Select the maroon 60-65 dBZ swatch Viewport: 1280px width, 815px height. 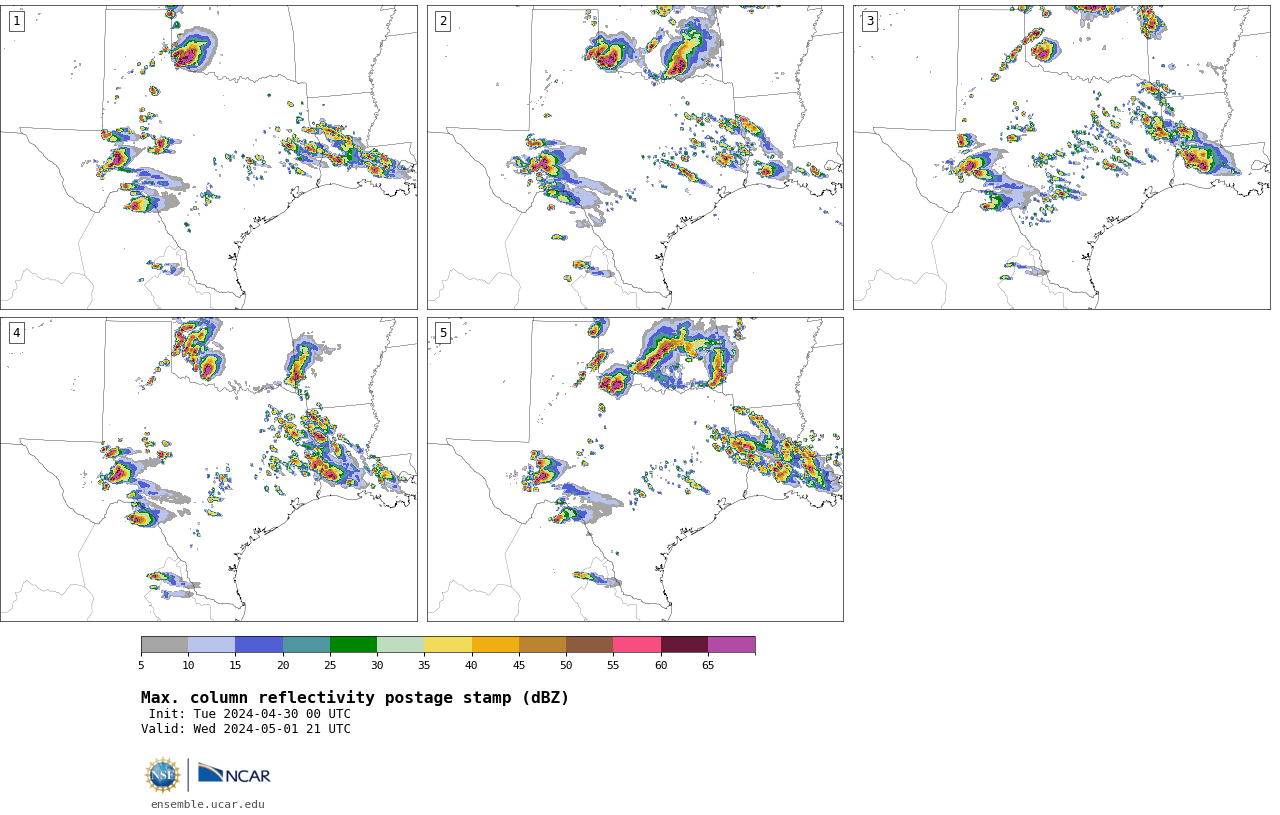pyautogui.click(x=684, y=644)
